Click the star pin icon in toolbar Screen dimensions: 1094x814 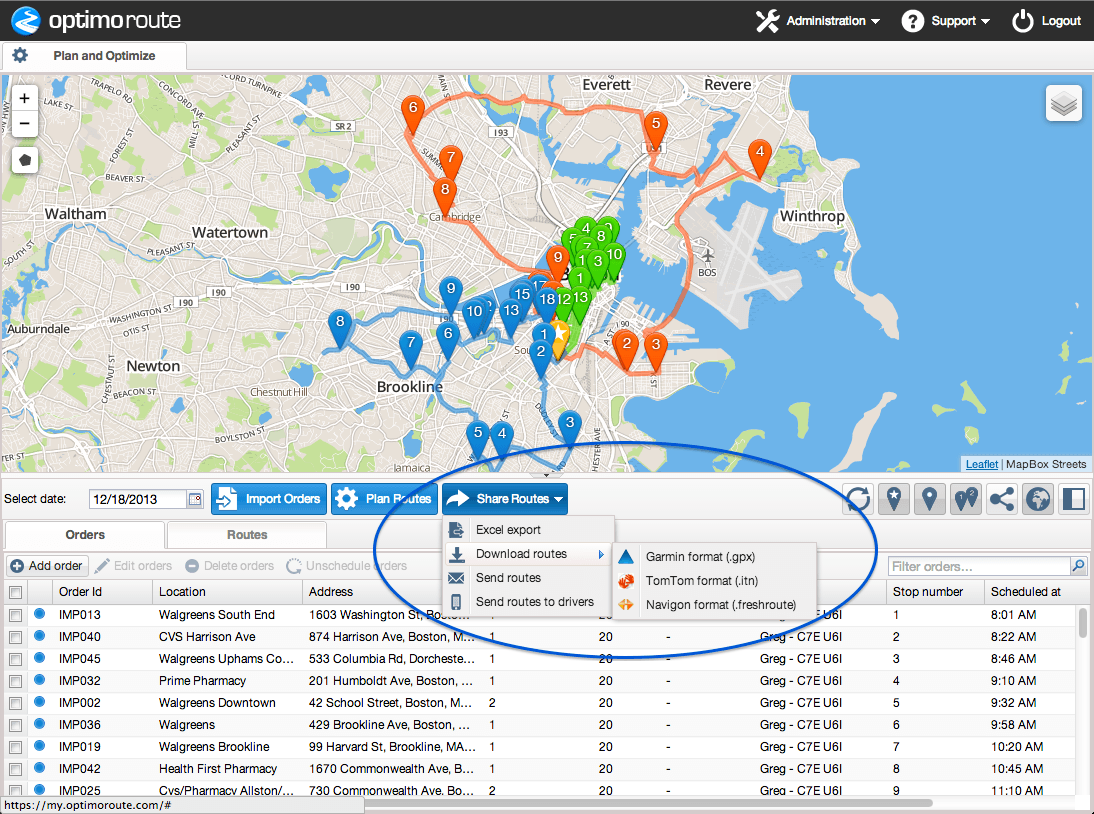pos(894,499)
